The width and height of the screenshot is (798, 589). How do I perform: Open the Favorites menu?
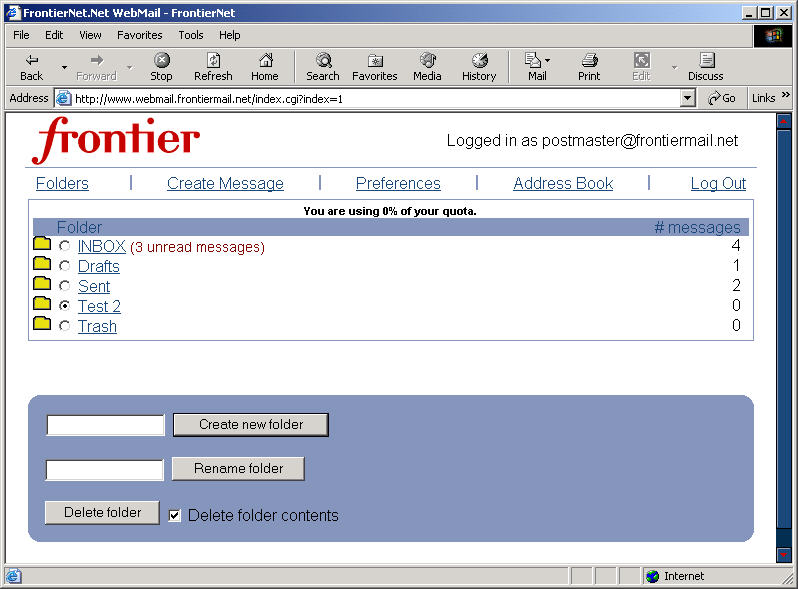(x=139, y=35)
